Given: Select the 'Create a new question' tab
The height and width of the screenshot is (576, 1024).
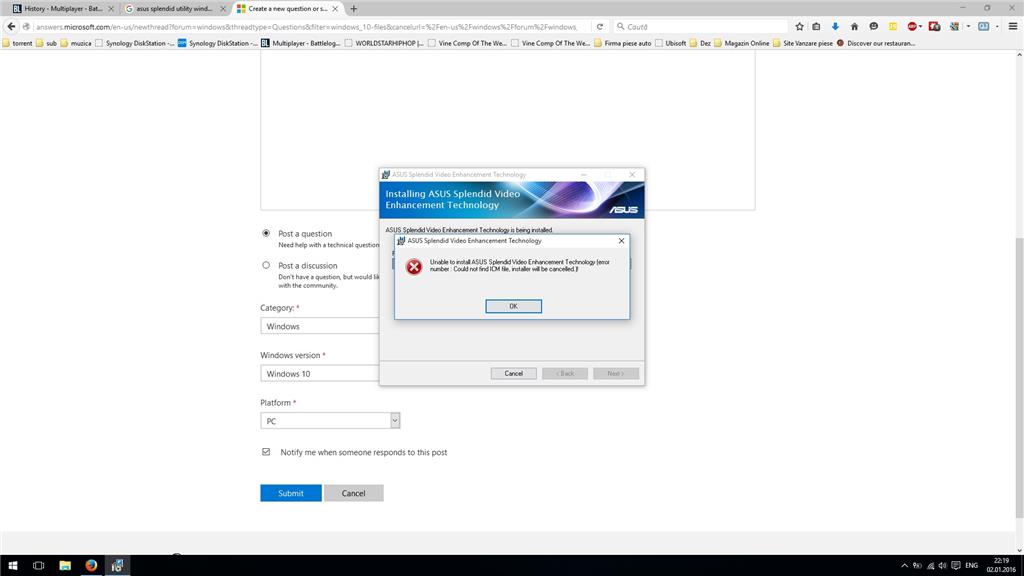Looking at the screenshot, I should 287,8.
